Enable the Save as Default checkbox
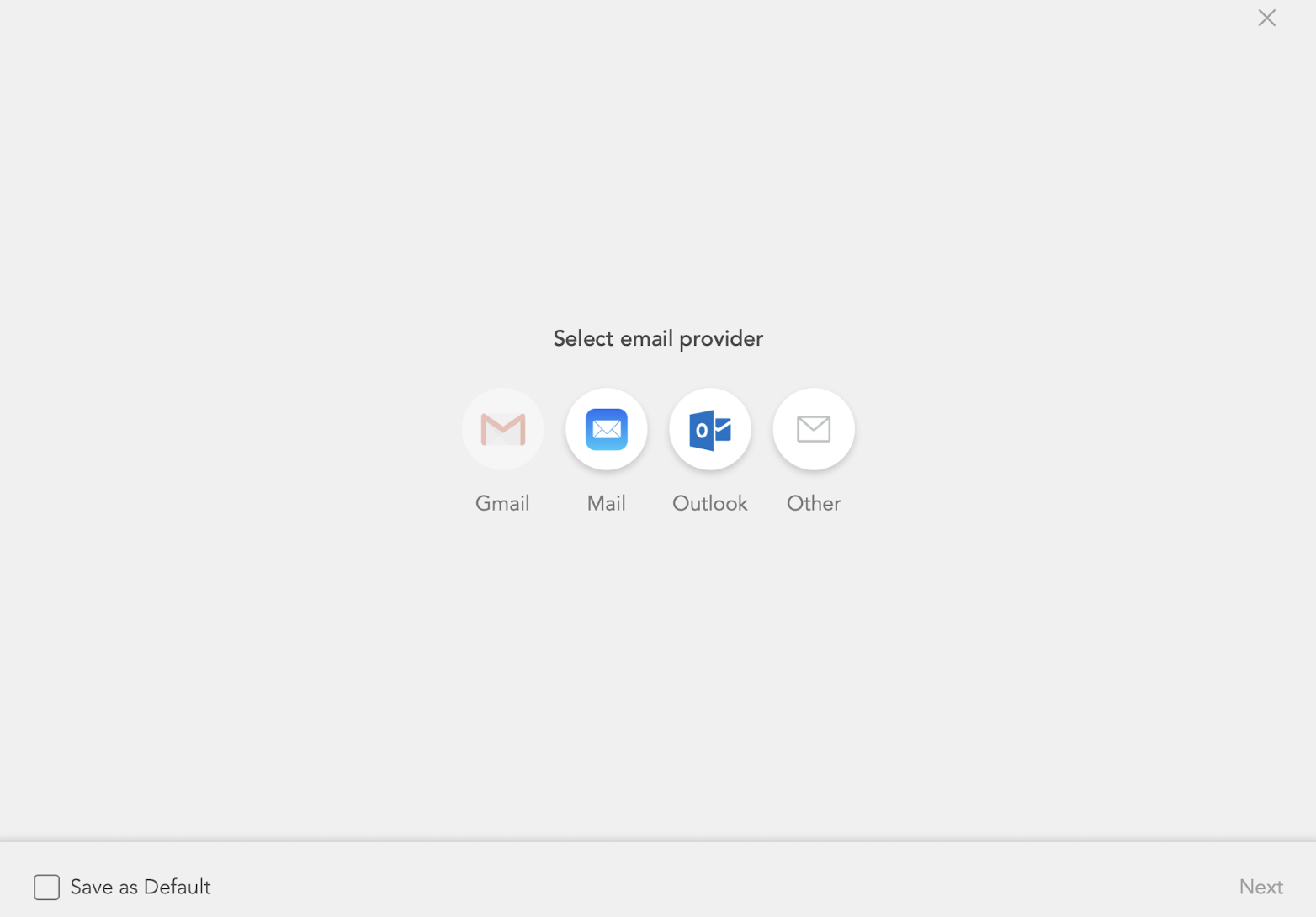 47,887
